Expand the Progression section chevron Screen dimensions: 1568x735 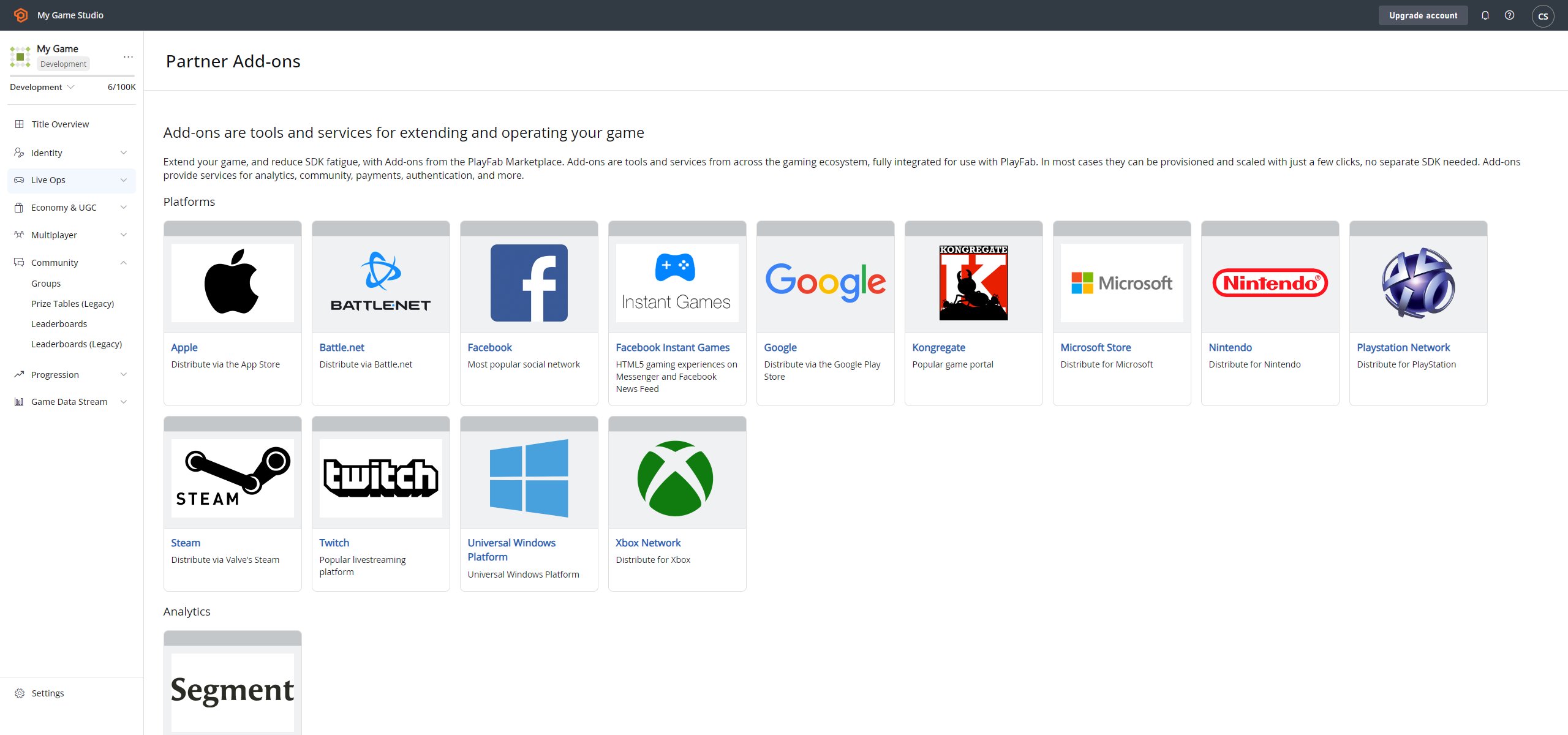click(x=124, y=374)
